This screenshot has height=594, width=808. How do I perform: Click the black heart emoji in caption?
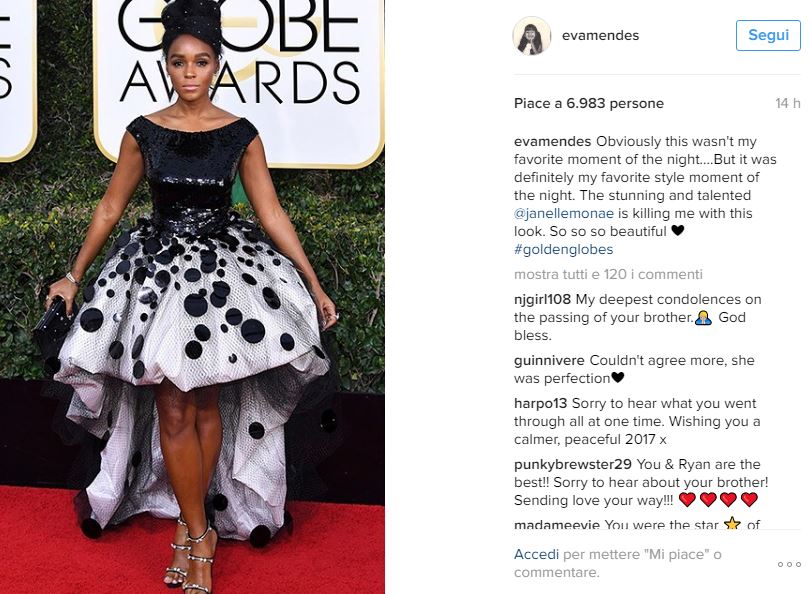(678, 231)
